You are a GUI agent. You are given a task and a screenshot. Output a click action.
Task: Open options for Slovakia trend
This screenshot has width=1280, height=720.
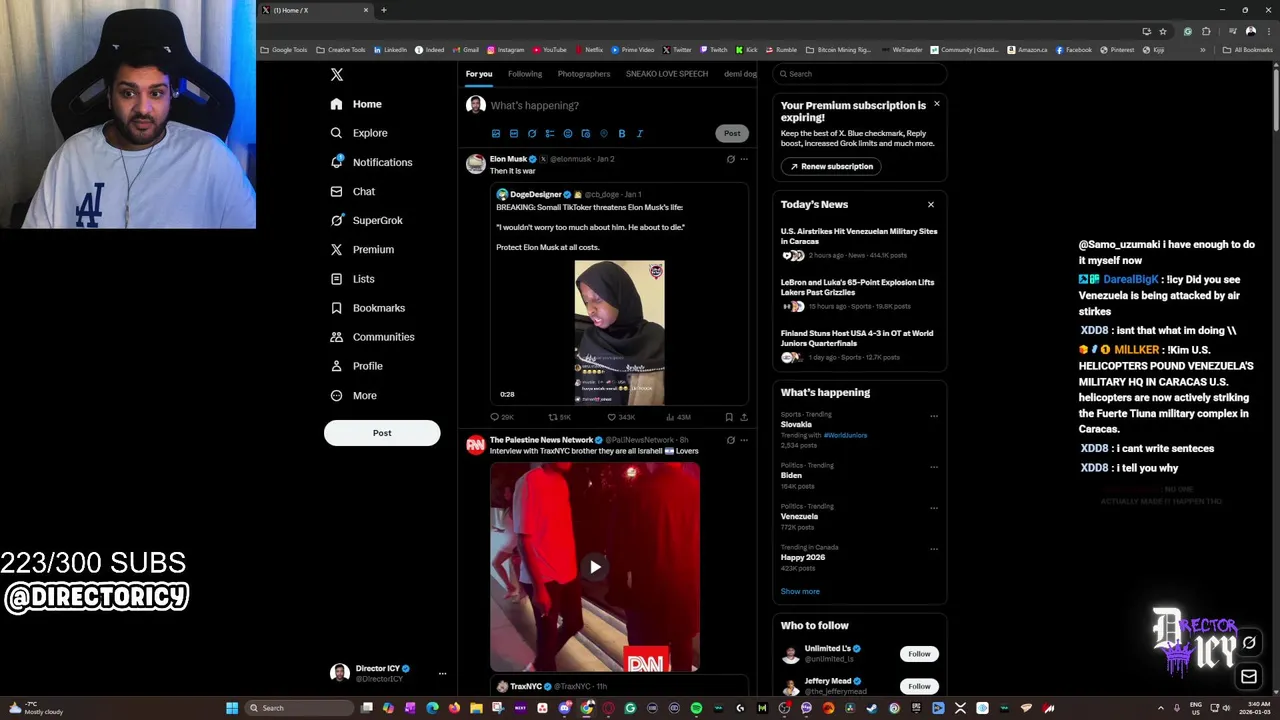pyautogui.click(x=934, y=416)
